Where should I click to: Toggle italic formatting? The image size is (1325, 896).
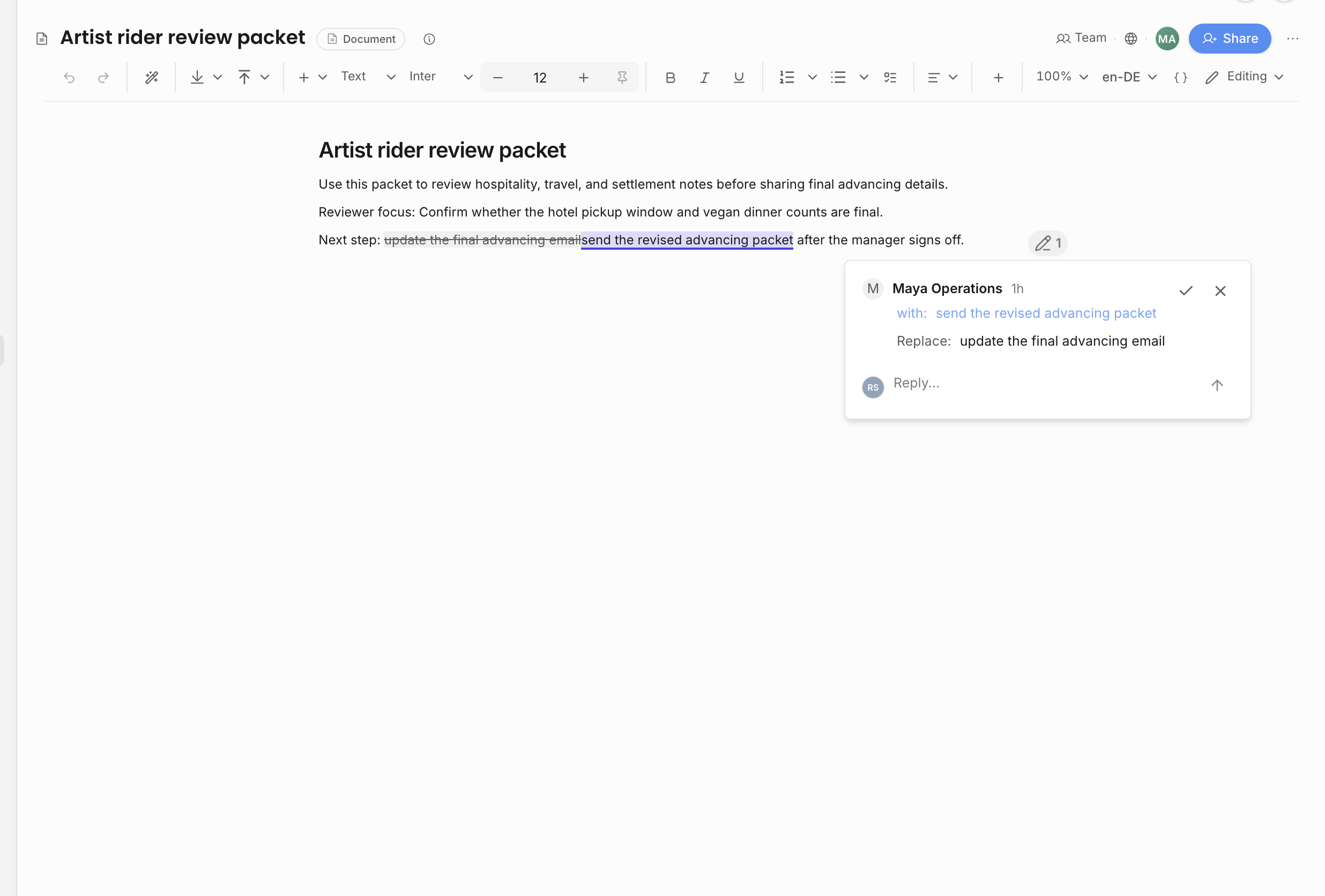(705, 78)
